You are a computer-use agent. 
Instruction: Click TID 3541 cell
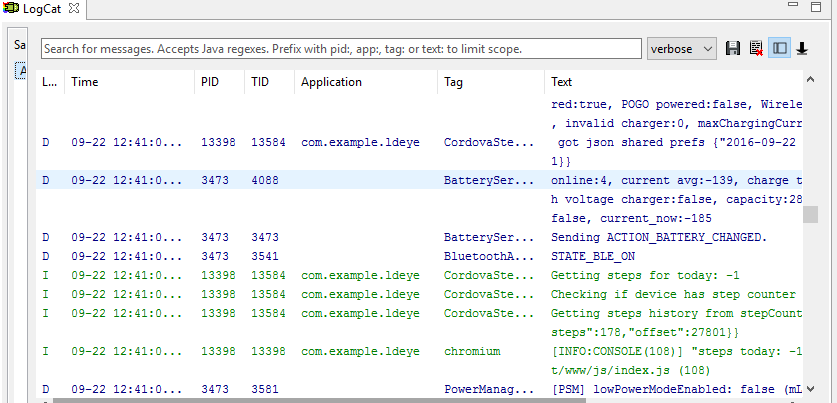pos(265,256)
